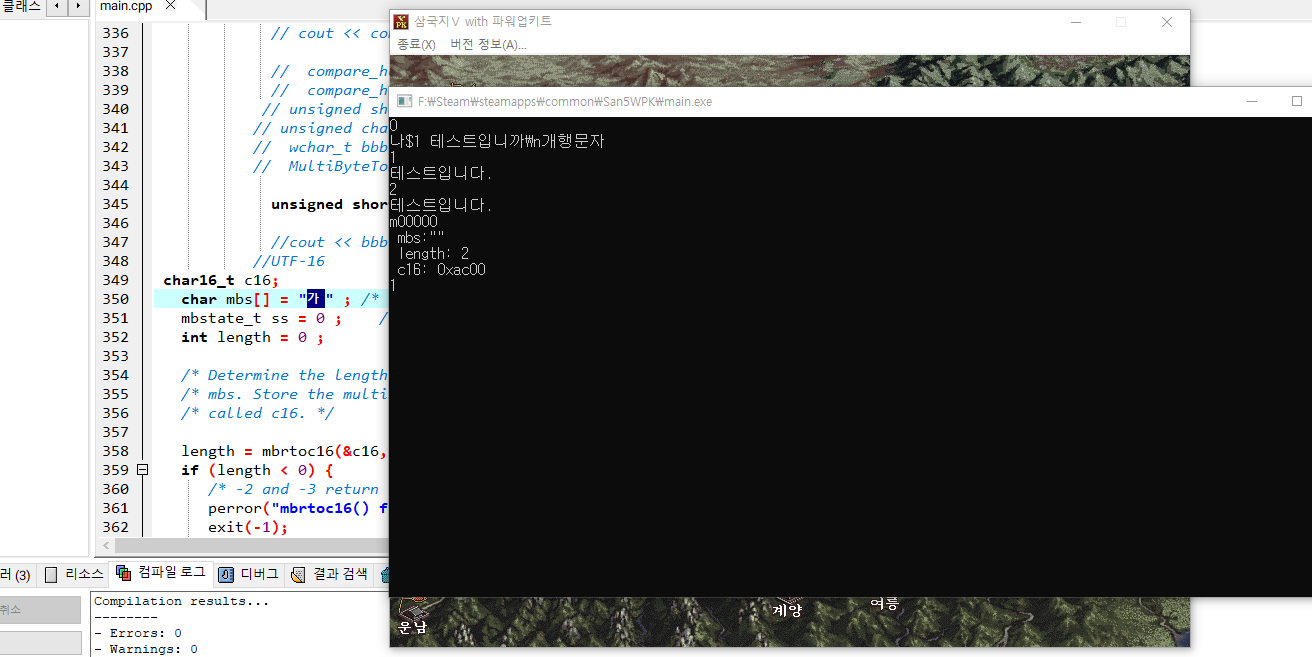Open the 결과 검색 bottom tab
1312x657 pixels.
[x=329, y=574]
